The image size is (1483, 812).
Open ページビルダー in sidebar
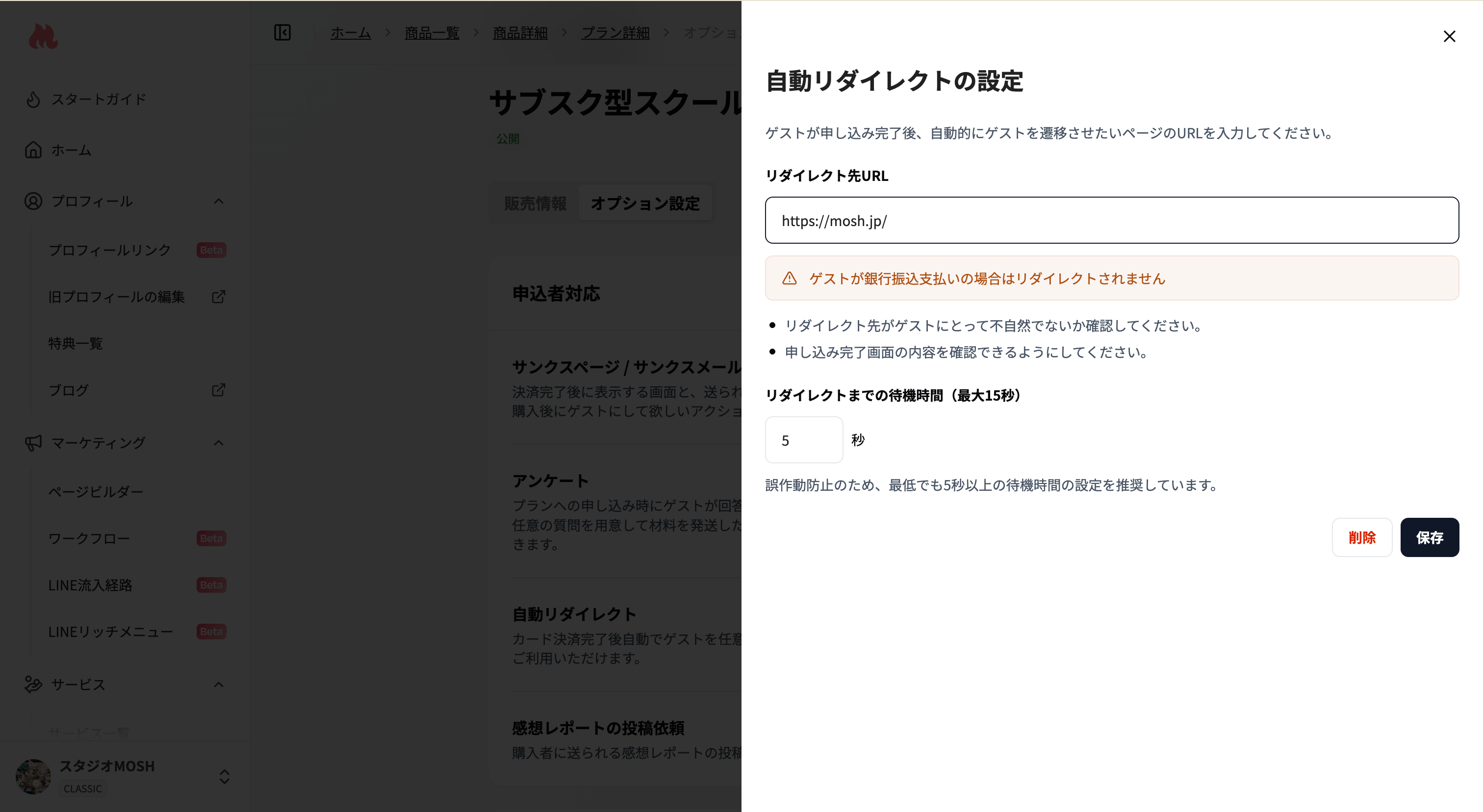coord(96,491)
